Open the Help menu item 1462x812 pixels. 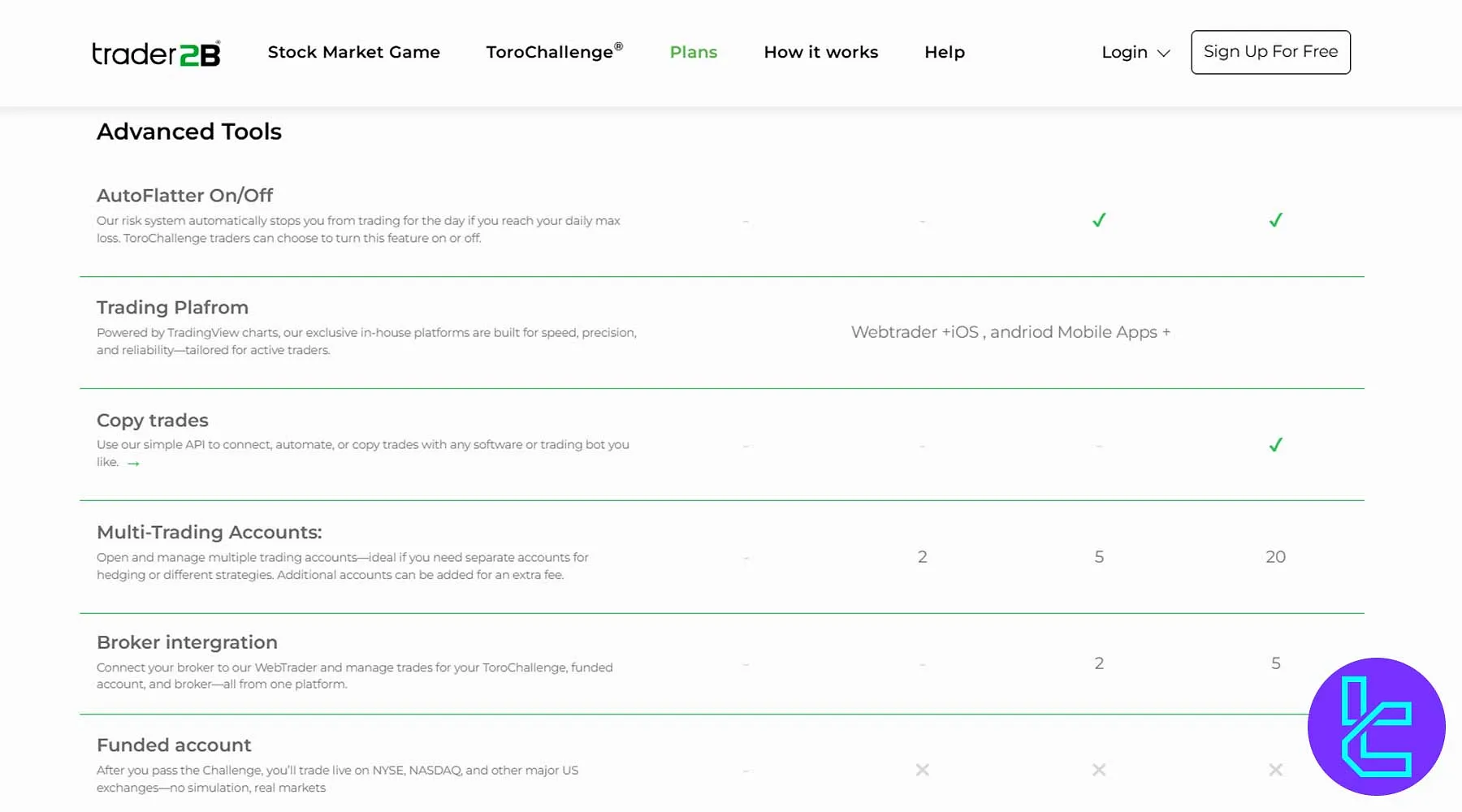point(944,52)
